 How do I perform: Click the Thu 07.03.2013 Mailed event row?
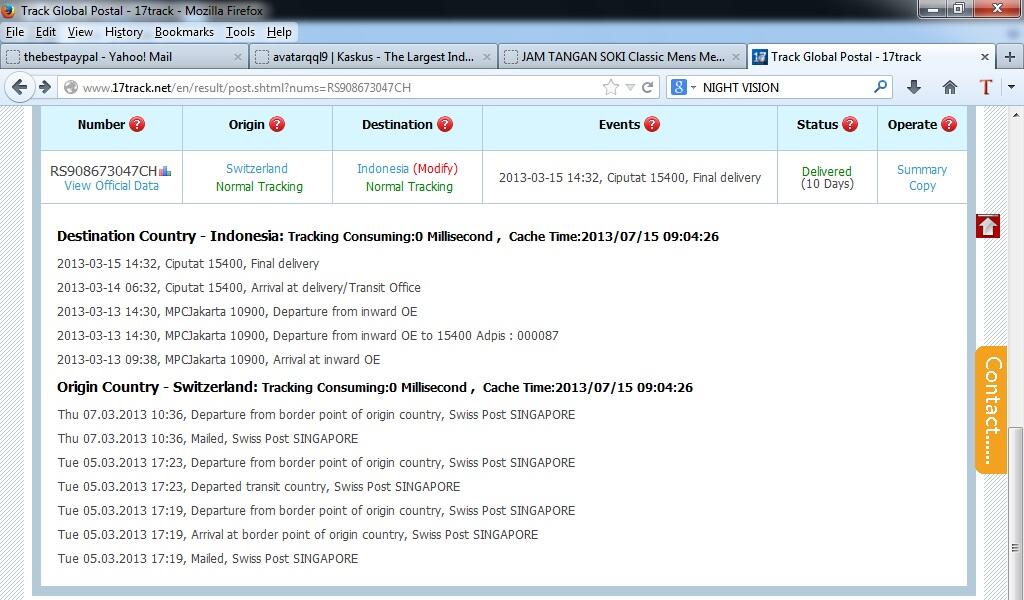[x=208, y=439]
